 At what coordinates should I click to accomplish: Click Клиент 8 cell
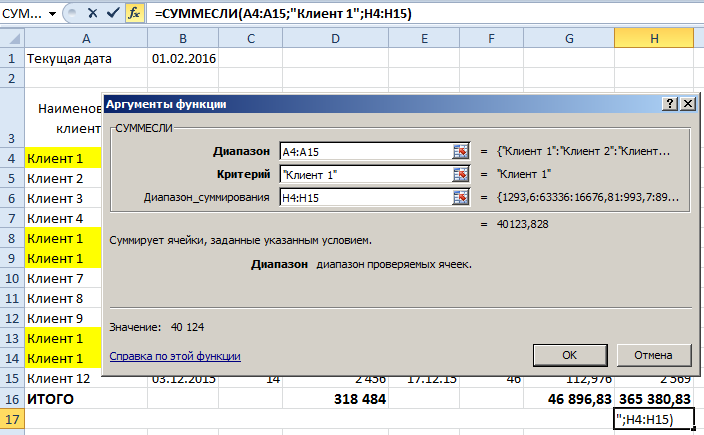click(x=63, y=298)
